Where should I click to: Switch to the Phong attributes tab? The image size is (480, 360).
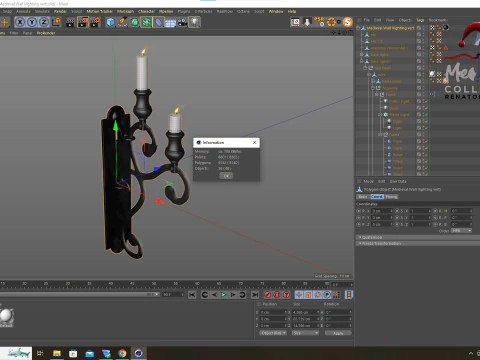click(x=391, y=197)
